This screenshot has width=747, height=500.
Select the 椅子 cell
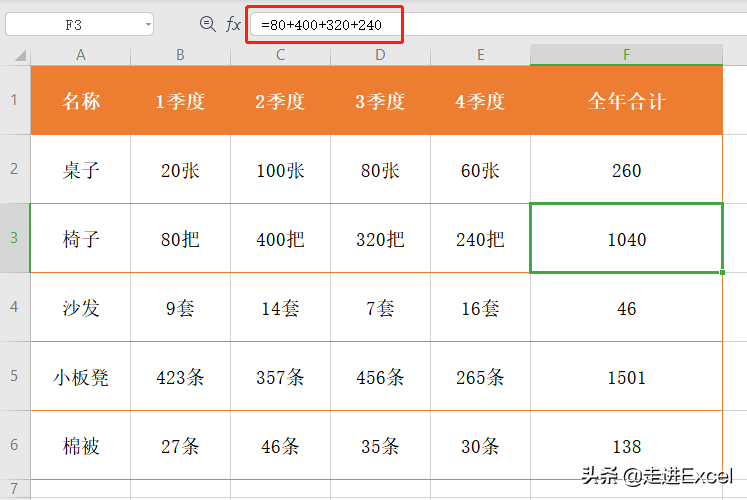(81, 239)
